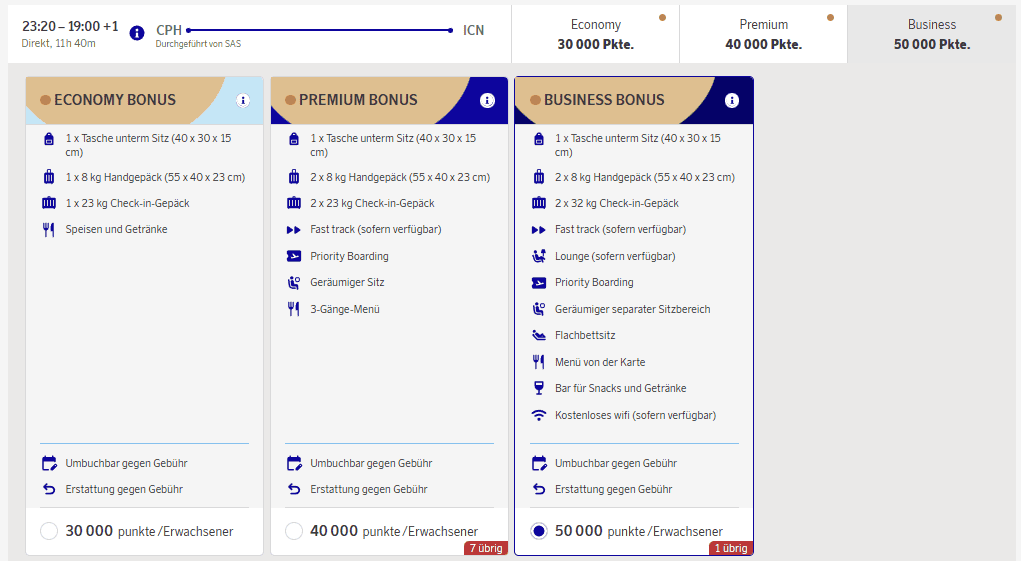
Task: Click Umbuchbar gegen Gebühr in Economy card
Action: [126, 463]
